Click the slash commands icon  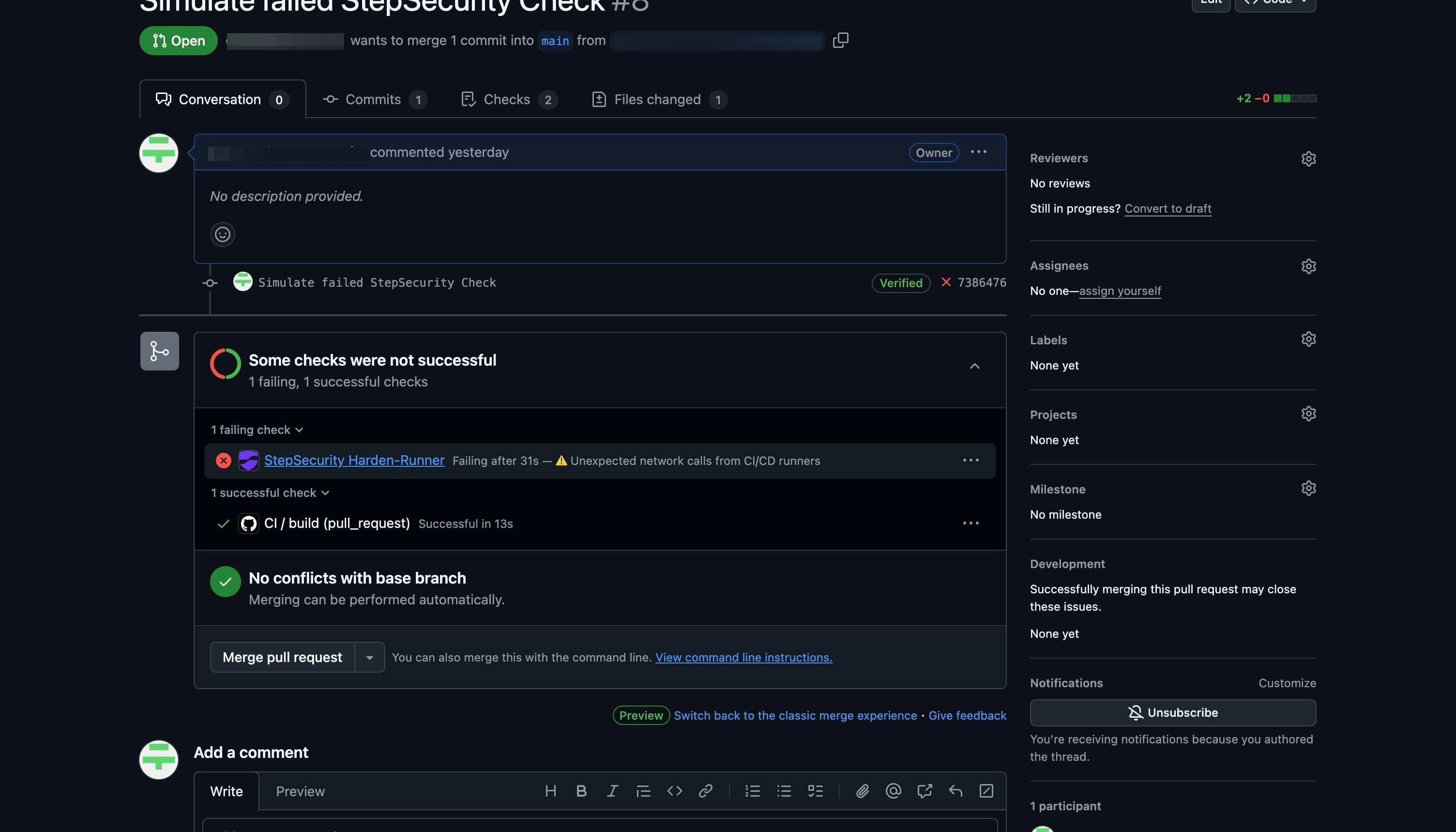[x=986, y=791]
